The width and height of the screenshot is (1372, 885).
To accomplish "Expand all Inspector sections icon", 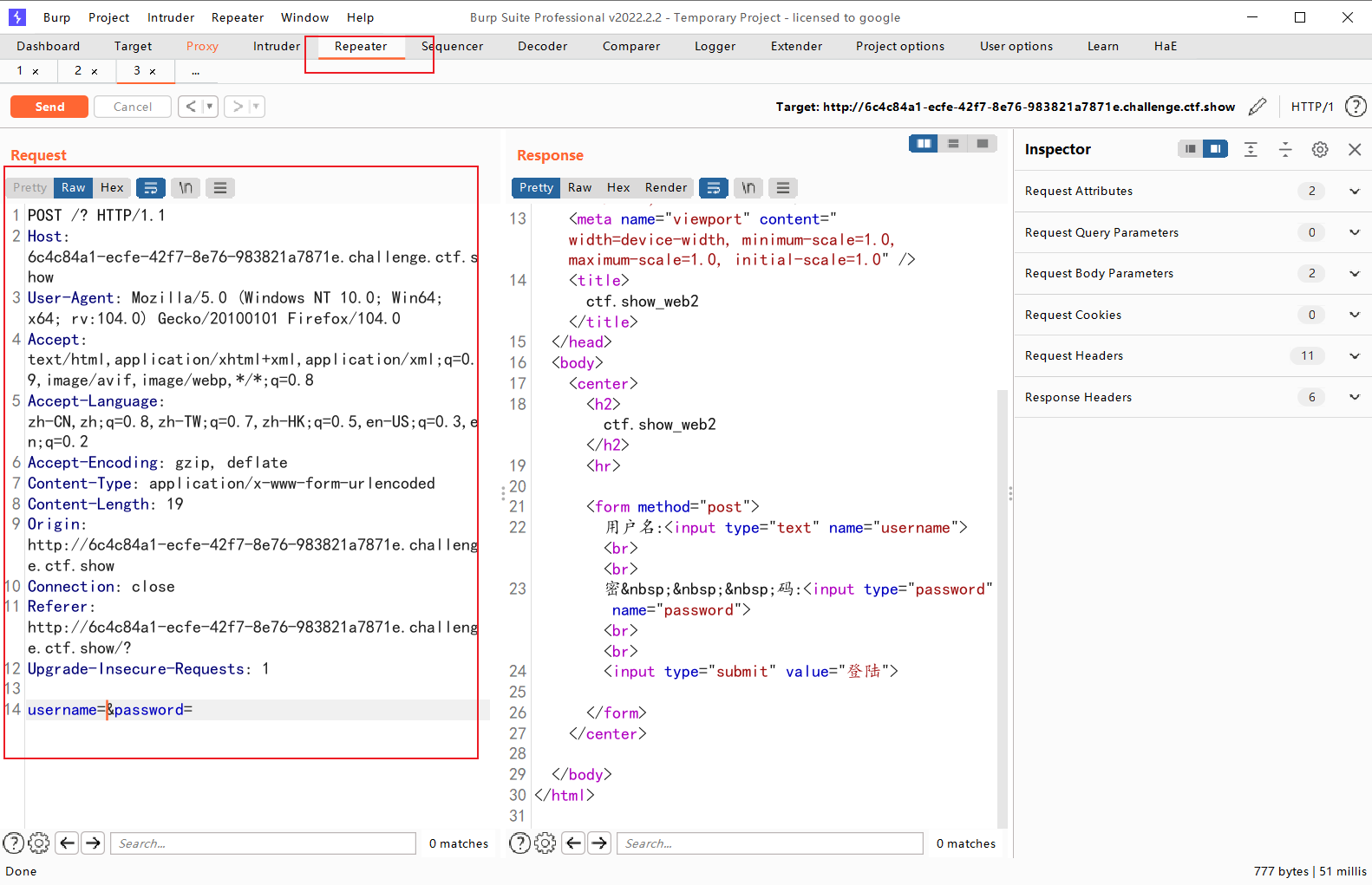I will click(1251, 149).
